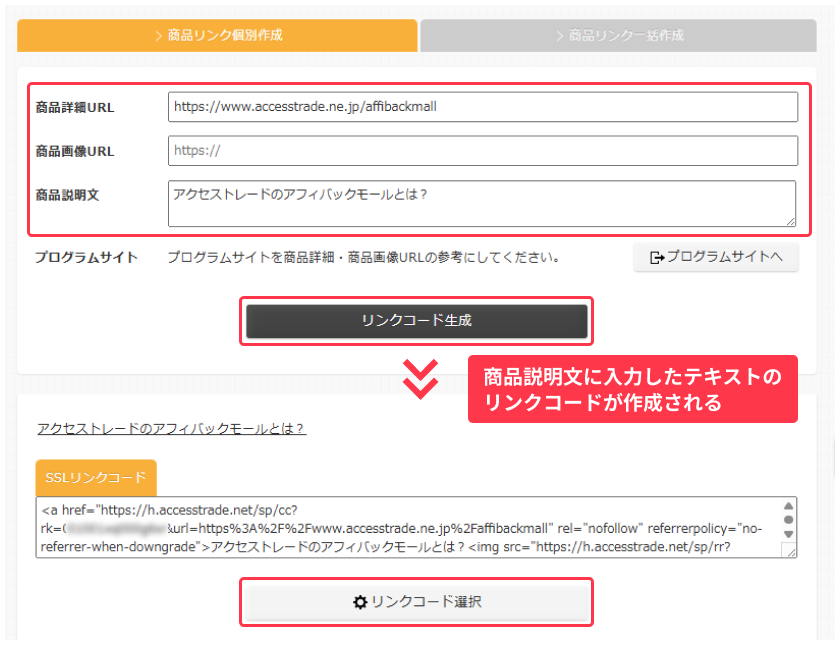
Task: Click the chevron on 商品リンク個別作成 tab
Action: [x=159, y=36]
